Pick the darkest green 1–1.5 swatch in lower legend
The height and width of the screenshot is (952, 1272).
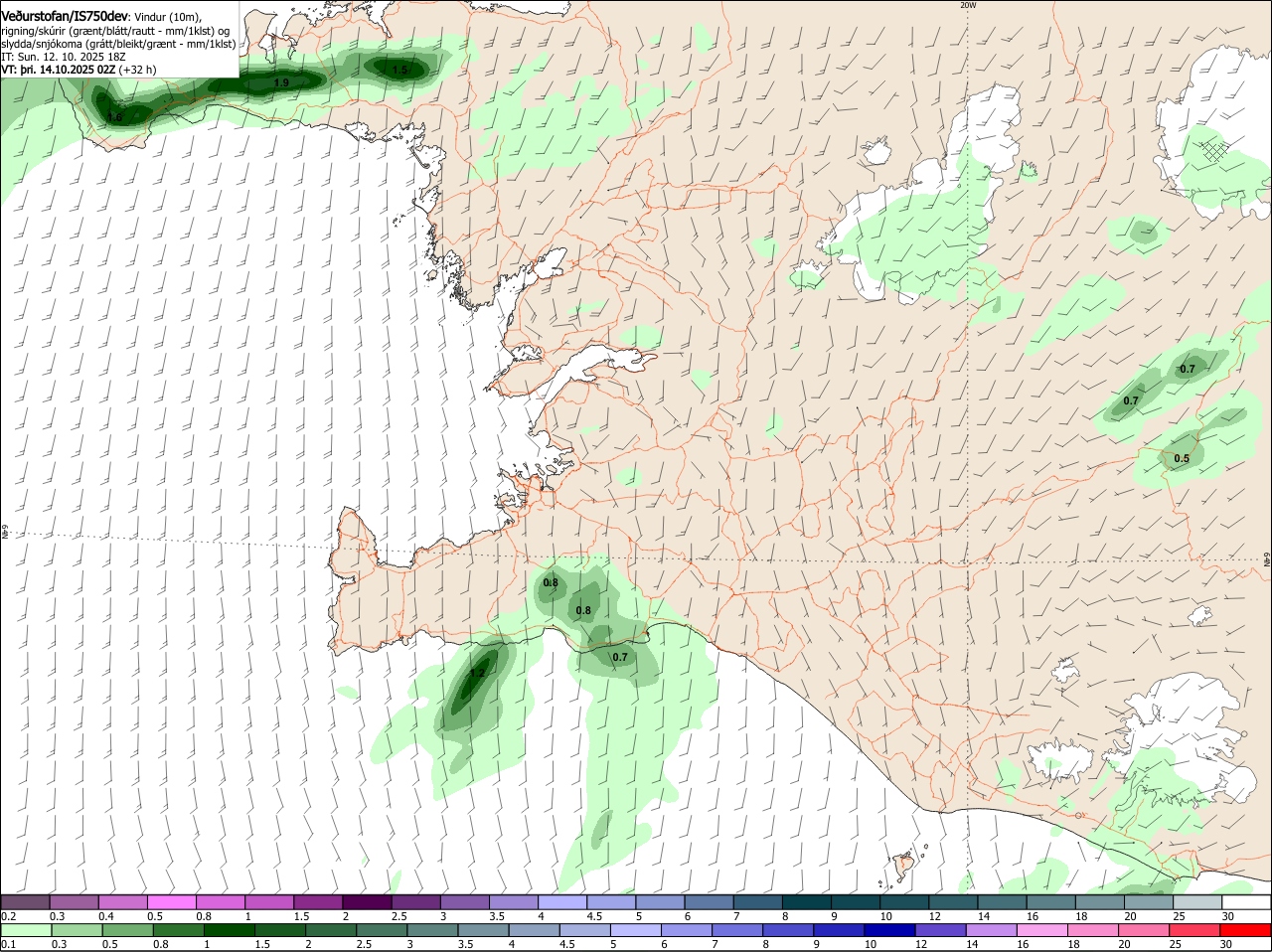point(230,930)
